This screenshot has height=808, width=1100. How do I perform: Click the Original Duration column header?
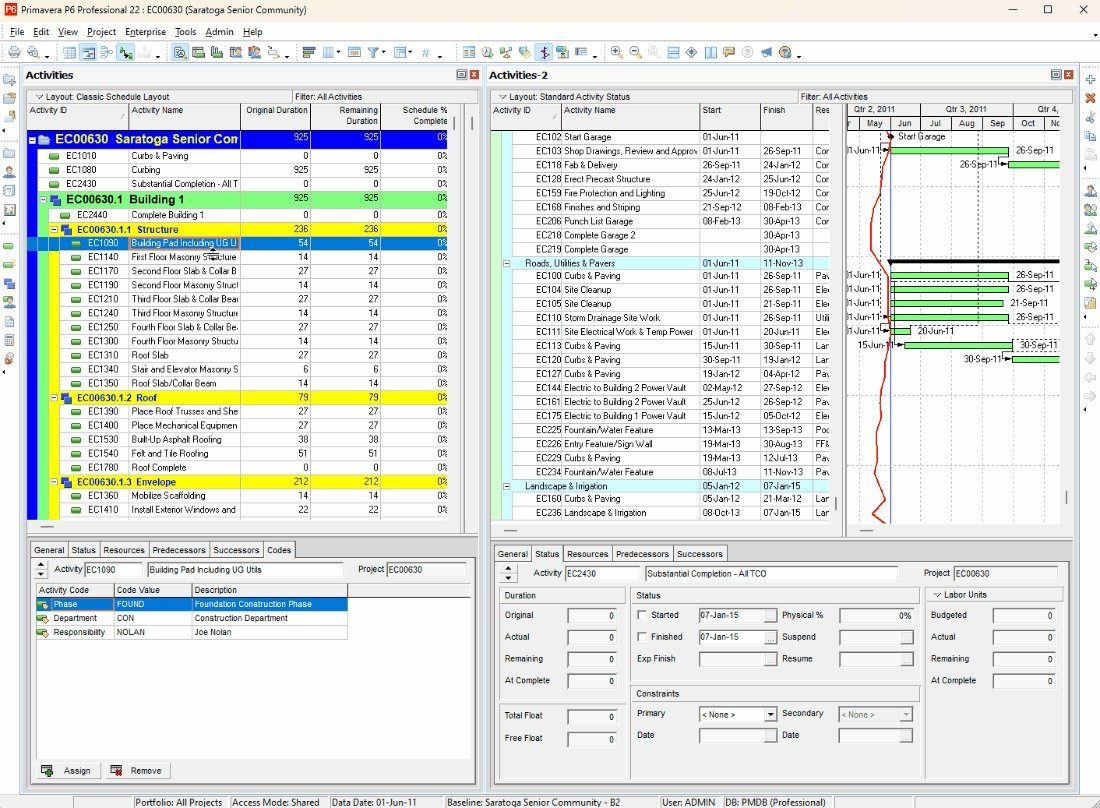coord(276,116)
